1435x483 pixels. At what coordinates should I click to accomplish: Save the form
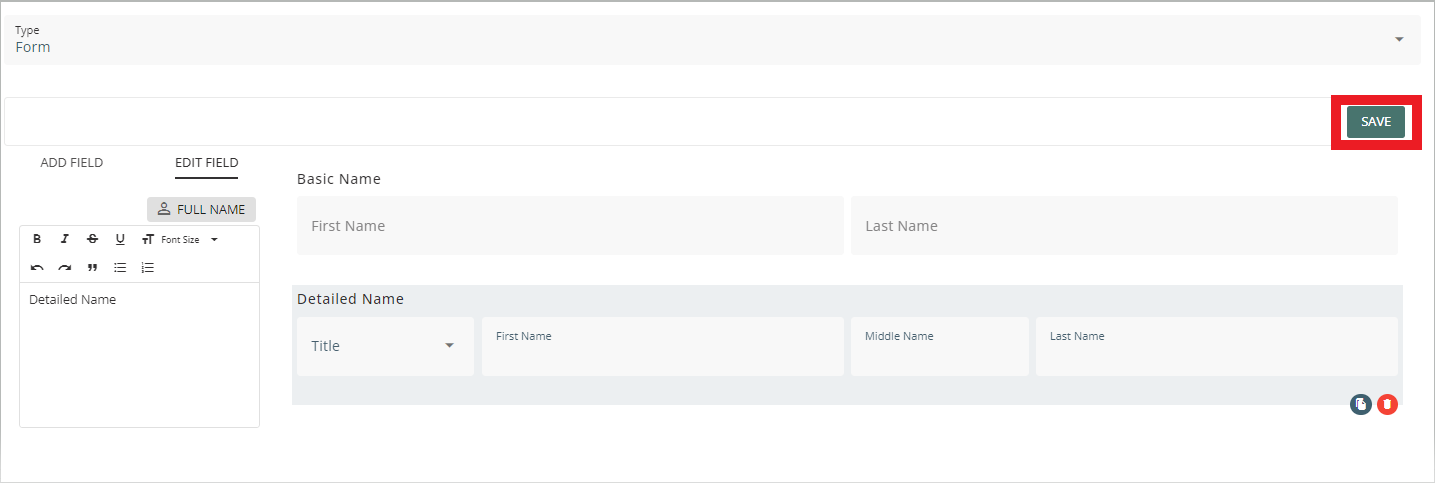(x=1375, y=122)
